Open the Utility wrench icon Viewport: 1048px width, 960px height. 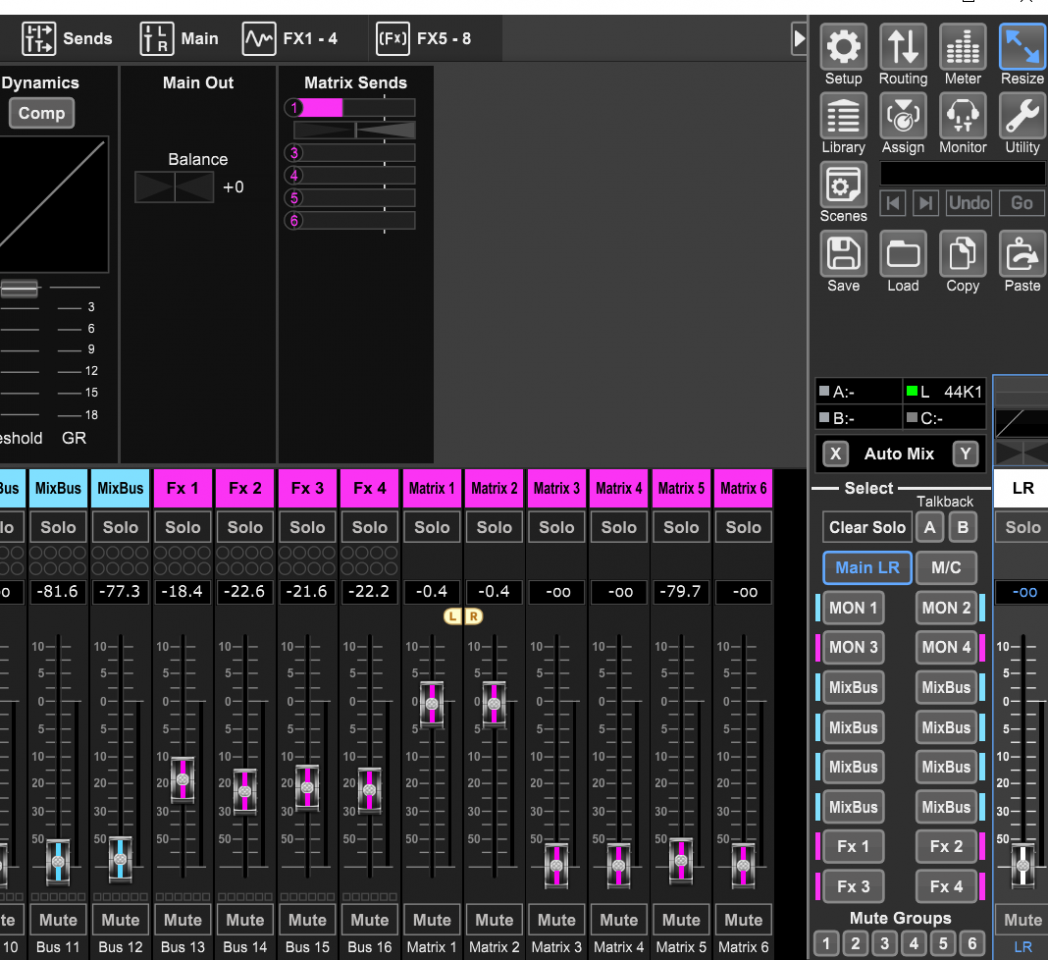1022,116
